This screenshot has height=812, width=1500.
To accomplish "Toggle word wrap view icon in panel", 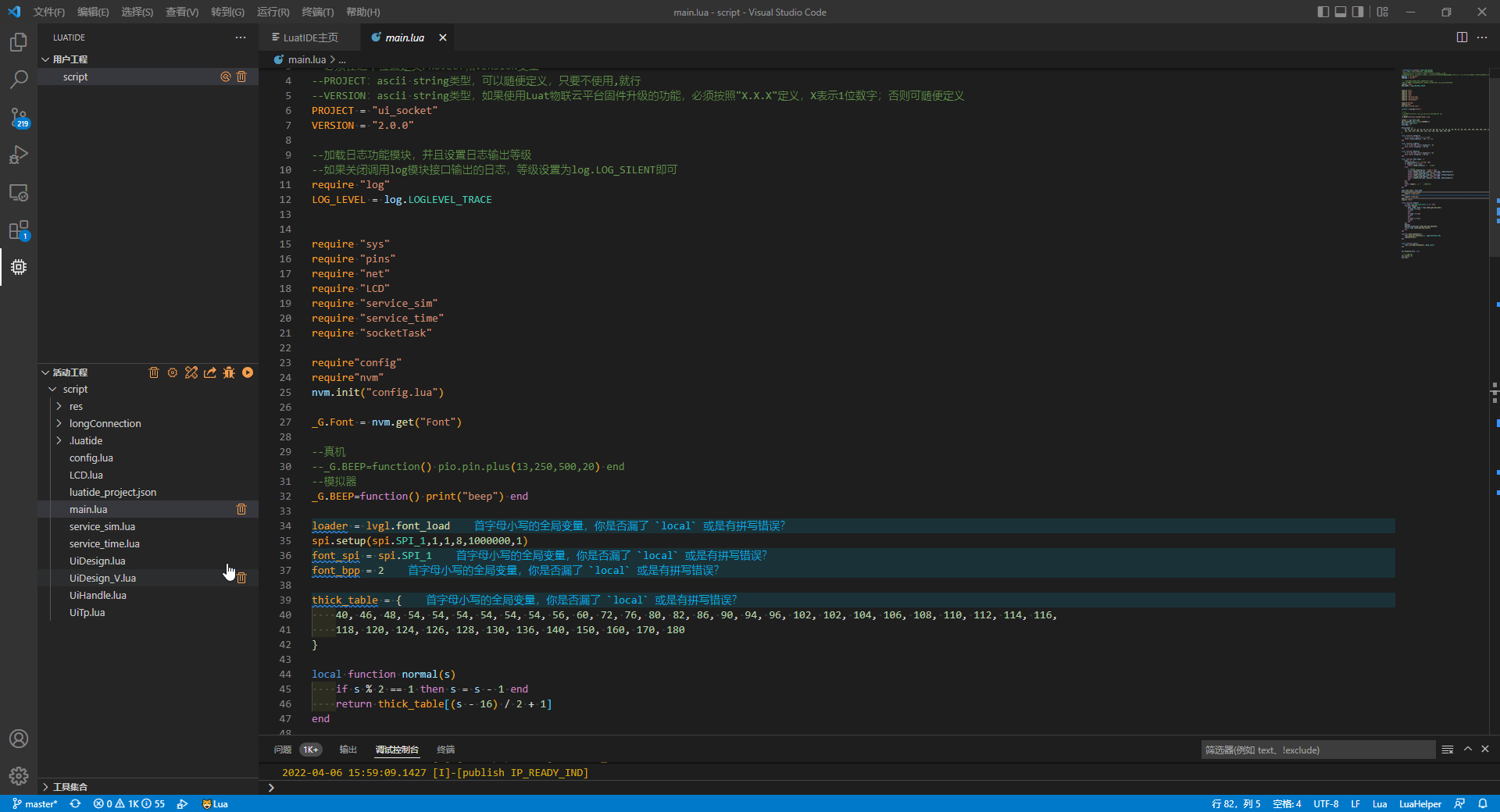I will click(x=1448, y=750).
